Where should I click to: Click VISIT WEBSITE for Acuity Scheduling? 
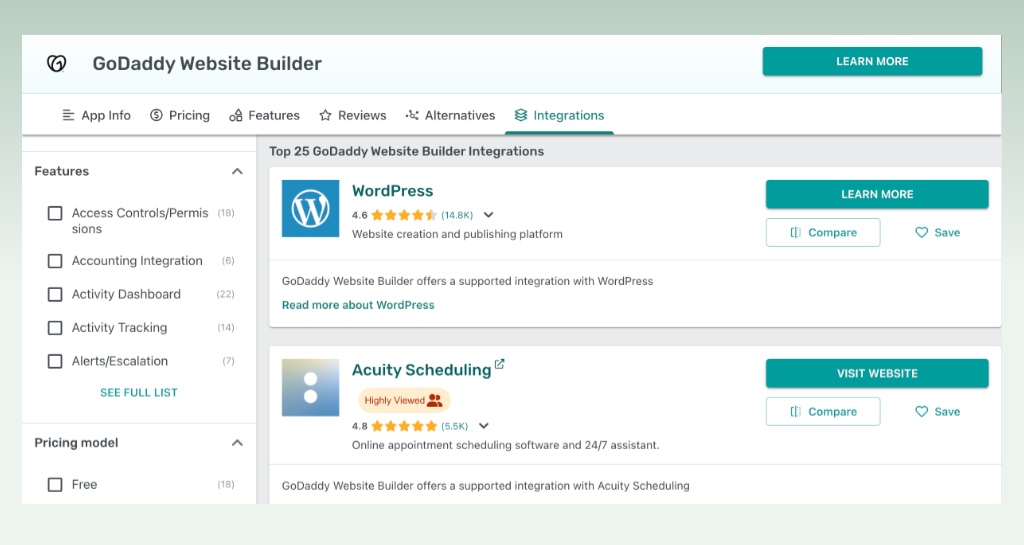(877, 373)
